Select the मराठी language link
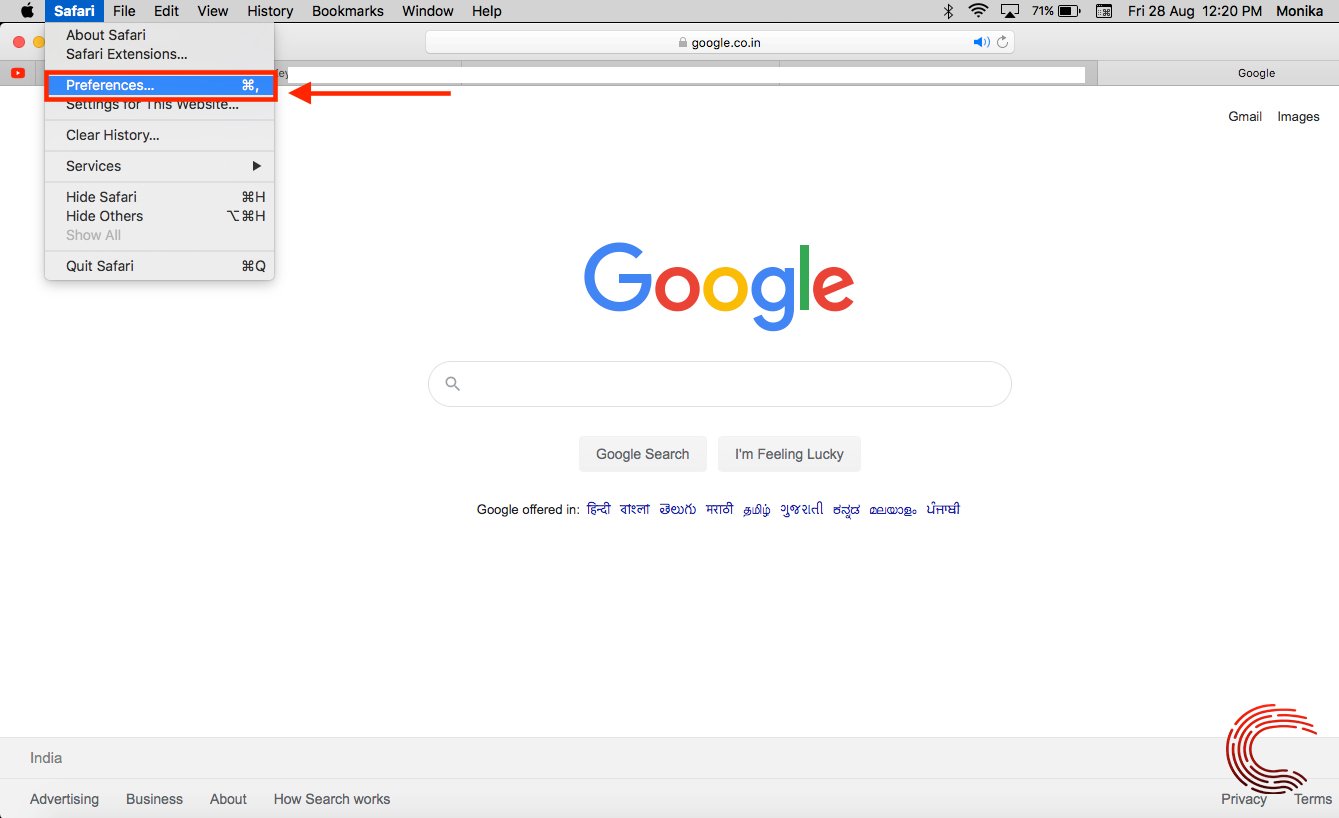Viewport: 1339px width, 818px height. [x=720, y=509]
